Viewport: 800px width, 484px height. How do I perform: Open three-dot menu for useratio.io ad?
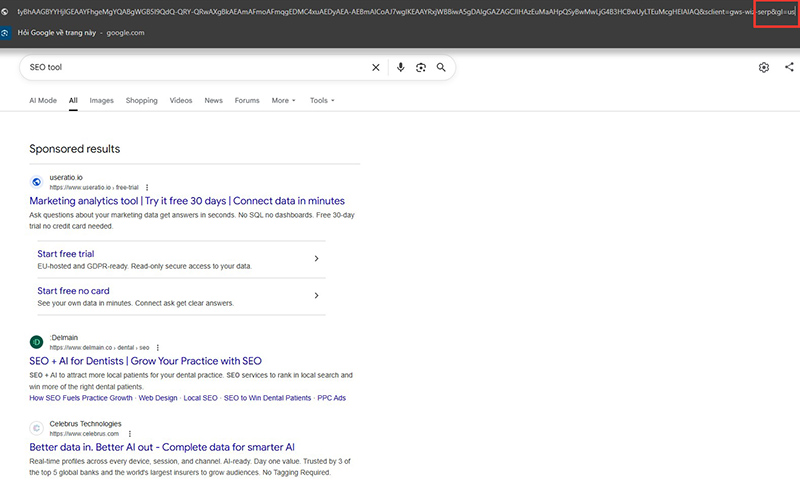coord(147,187)
